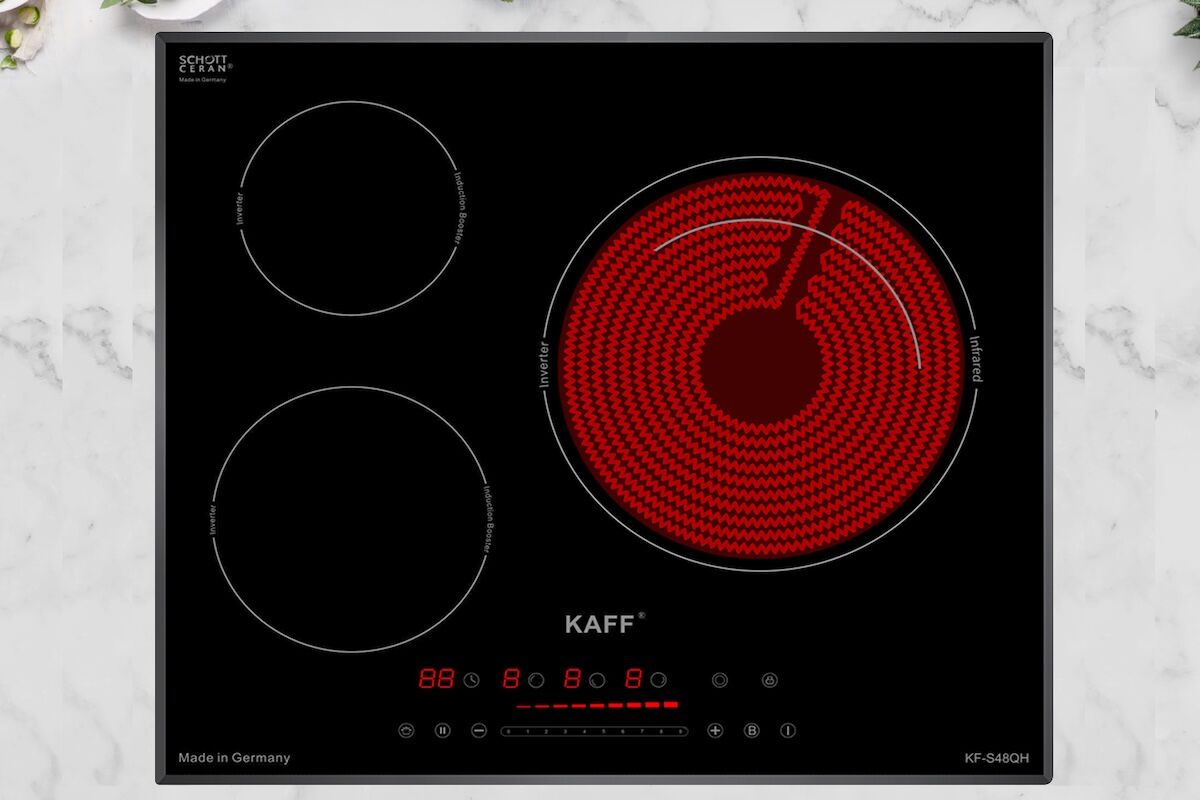Image resolution: width=1200 pixels, height=800 pixels.
Task: Tap number 9 on the power slider
Action: [680, 731]
